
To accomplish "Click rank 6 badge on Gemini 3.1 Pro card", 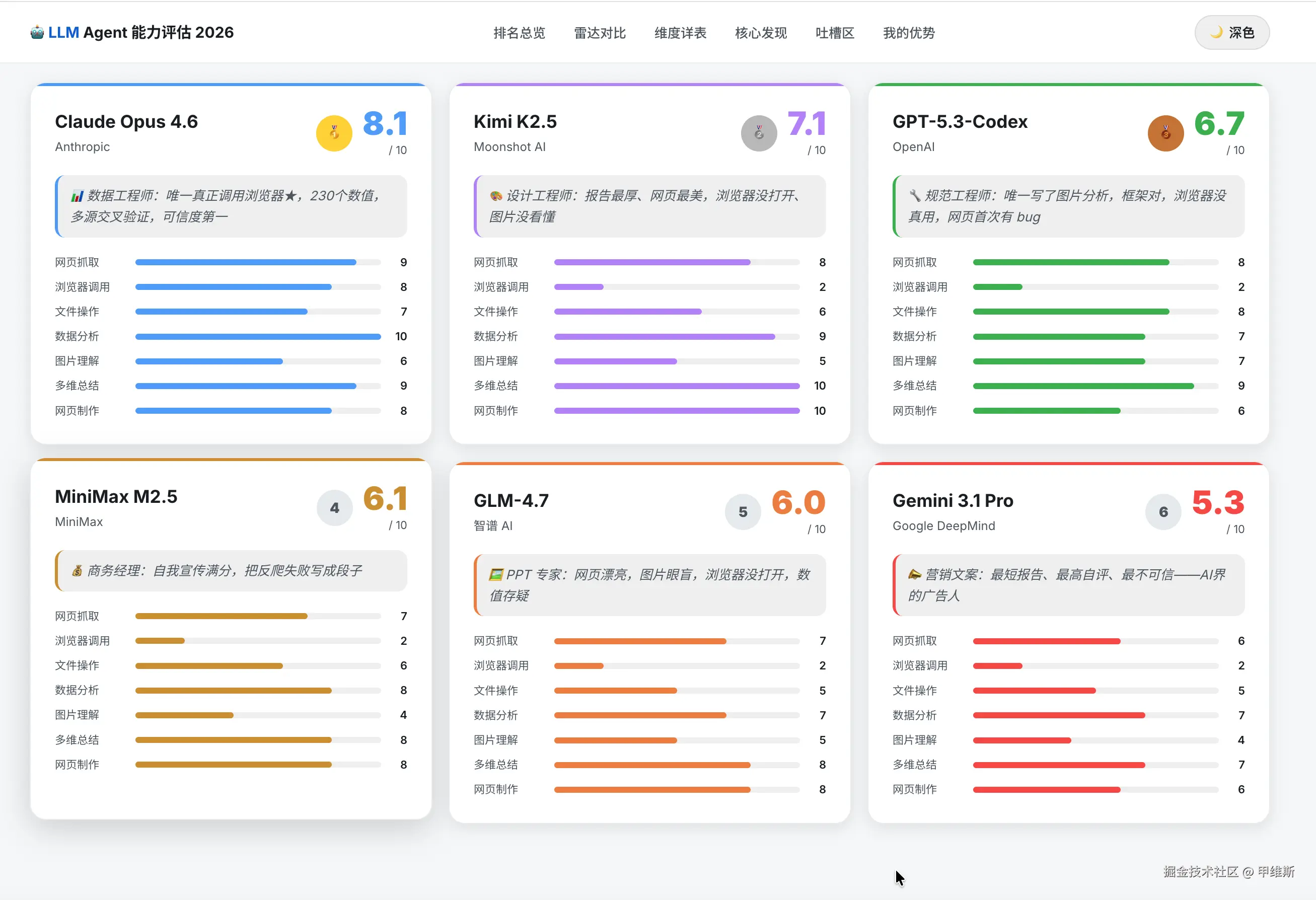I will click(x=1163, y=512).
